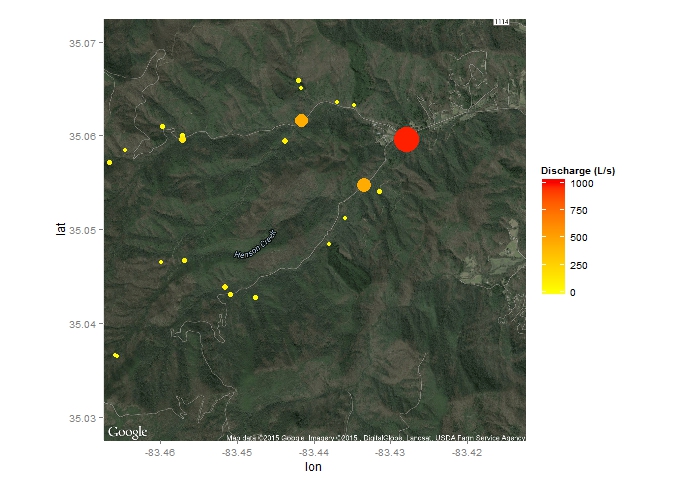The image size is (692, 485).
Task: Select the orange marker below the red circle
Action: point(364,185)
